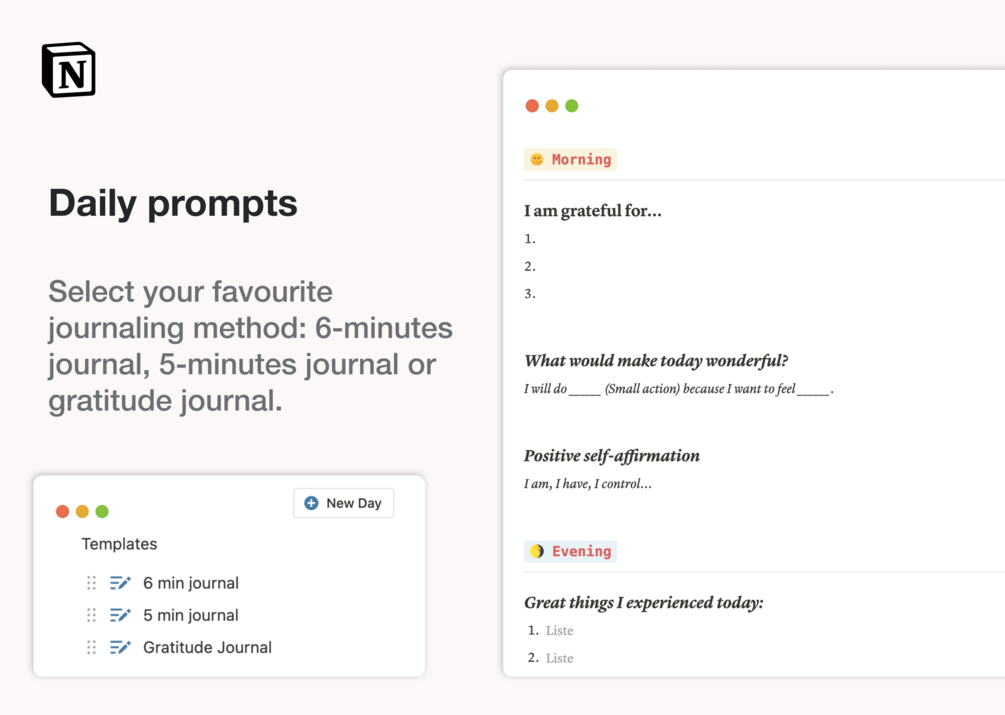Grab the 6 min journal drag handle
Image resolution: width=1005 pixels, height=715 pixels.
click(x=91, y=583)
